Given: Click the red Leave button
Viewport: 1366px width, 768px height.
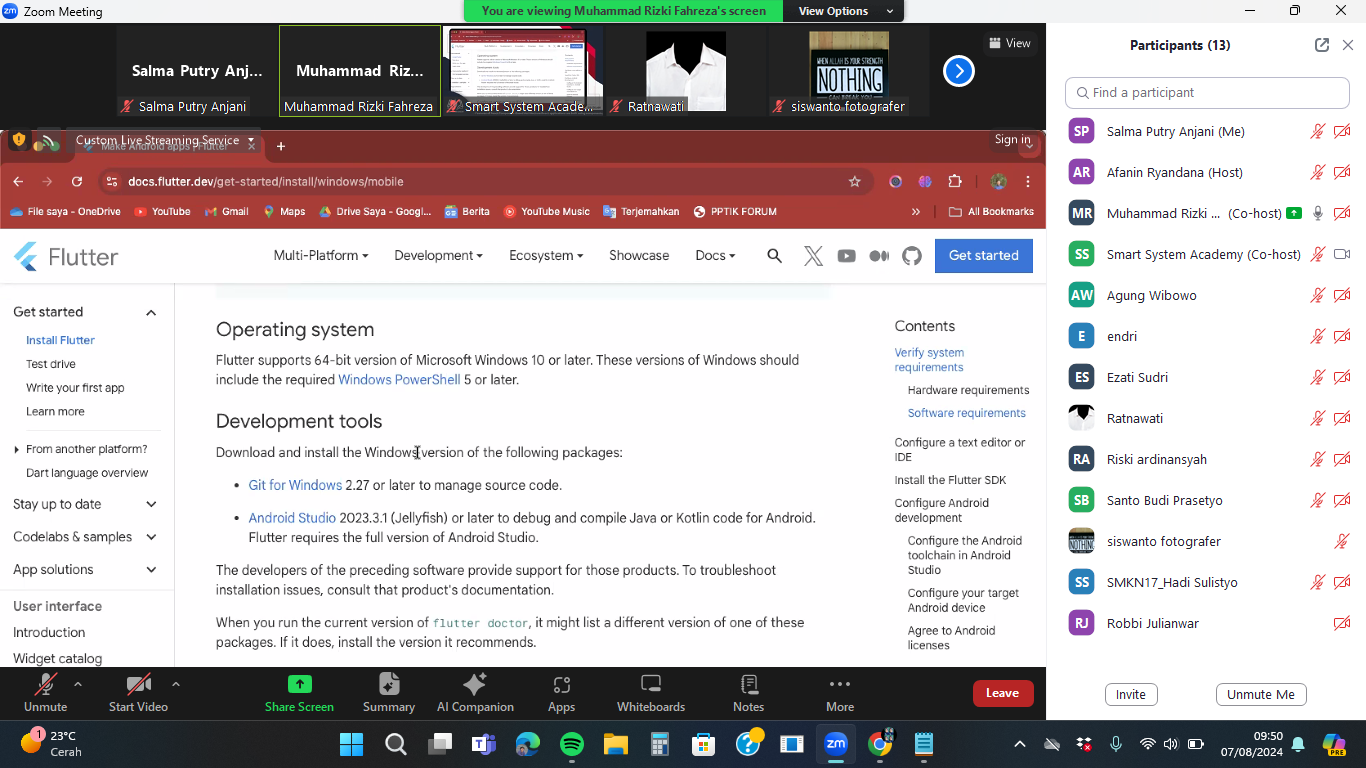Looking at the screenshot, I should 1002,693.
